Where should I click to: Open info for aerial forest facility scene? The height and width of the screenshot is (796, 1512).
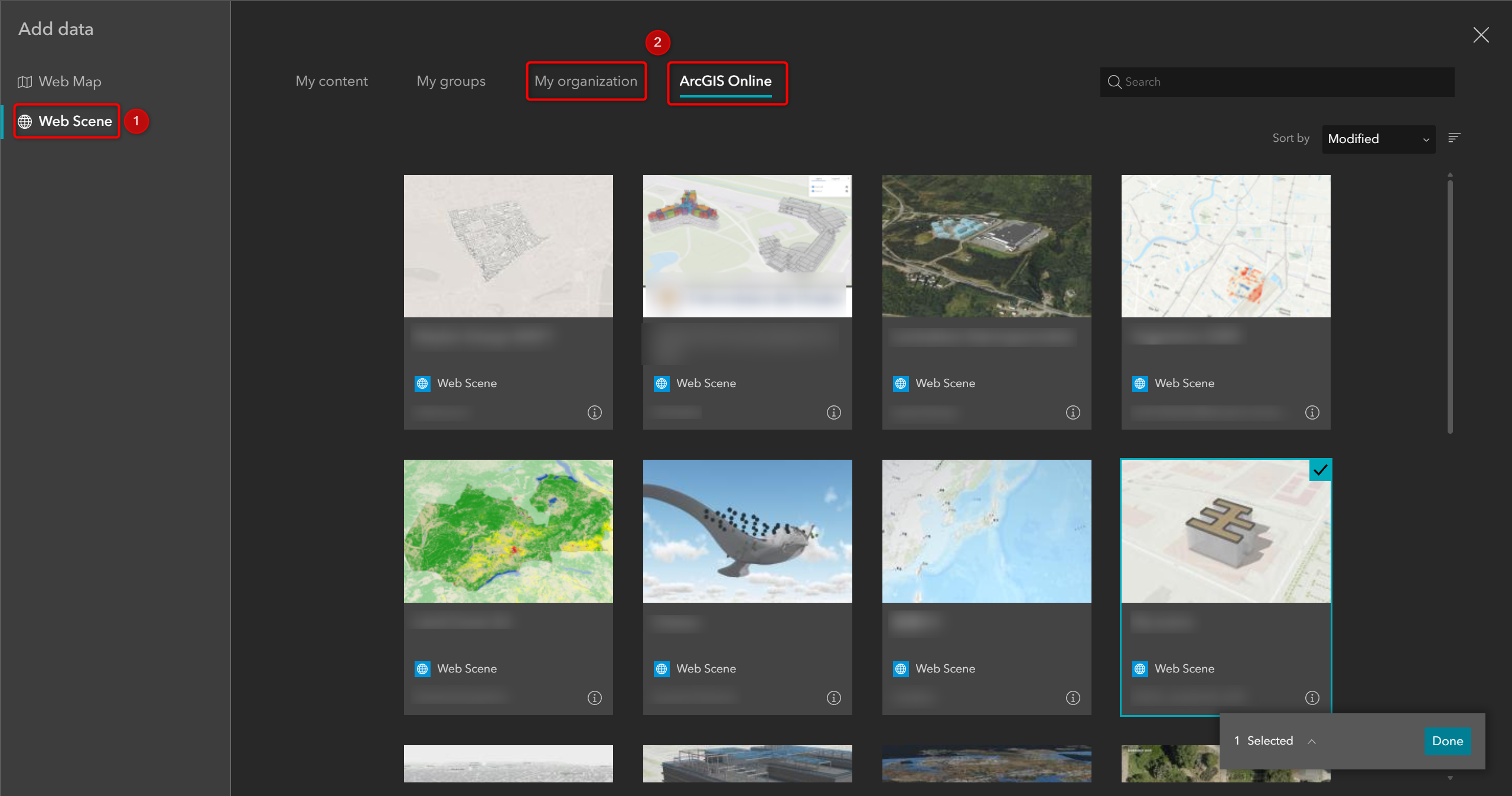coord(1073,412)
